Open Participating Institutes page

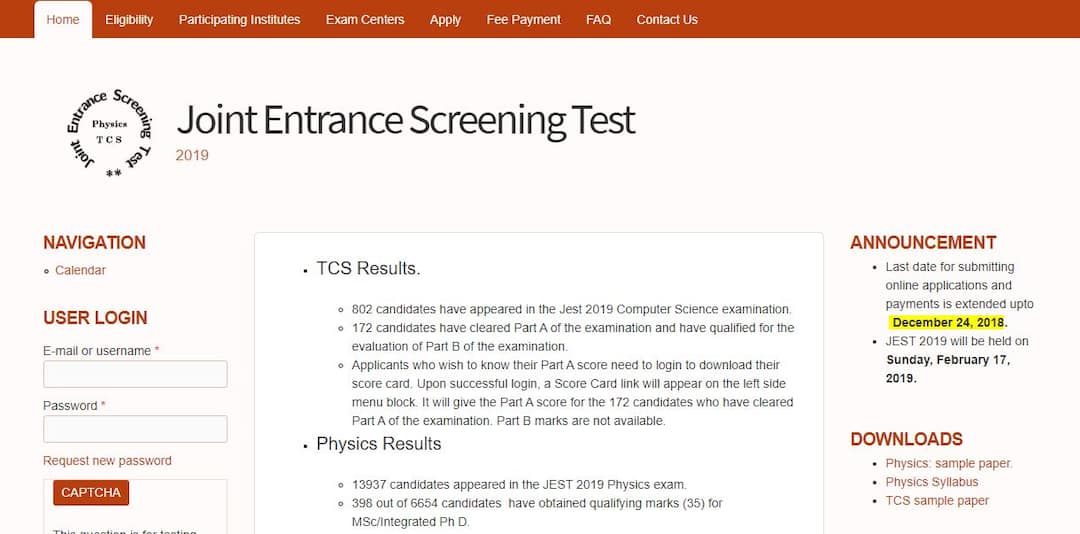[239, 19]
